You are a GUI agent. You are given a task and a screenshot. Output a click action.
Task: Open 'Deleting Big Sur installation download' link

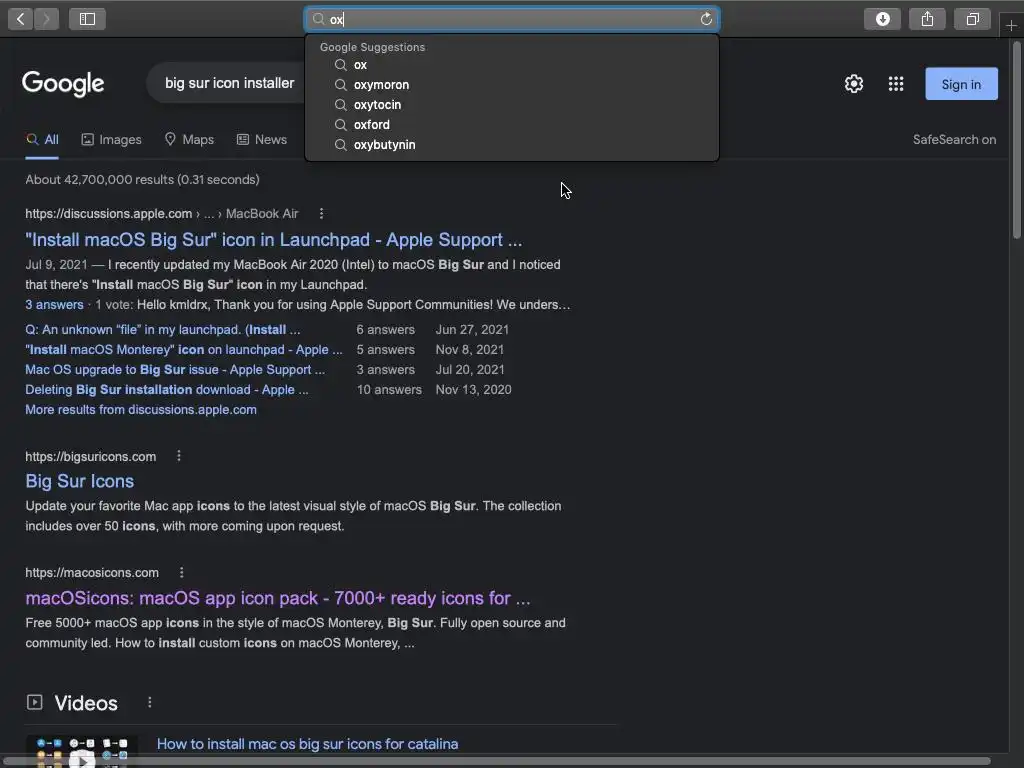(x=167, y=390)
